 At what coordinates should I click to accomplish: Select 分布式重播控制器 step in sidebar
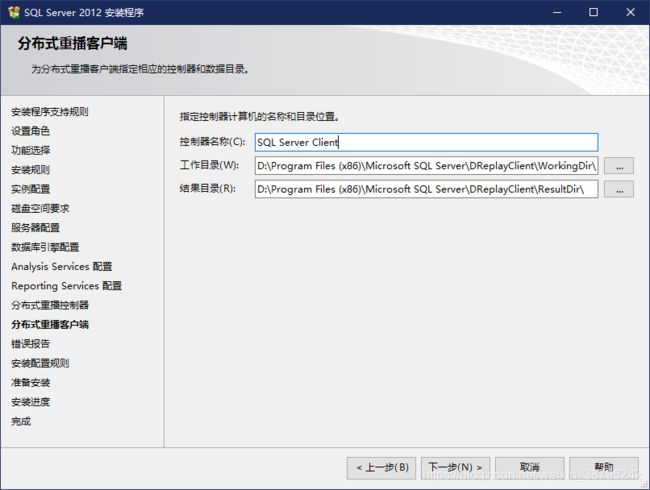[x=50, y=305]
